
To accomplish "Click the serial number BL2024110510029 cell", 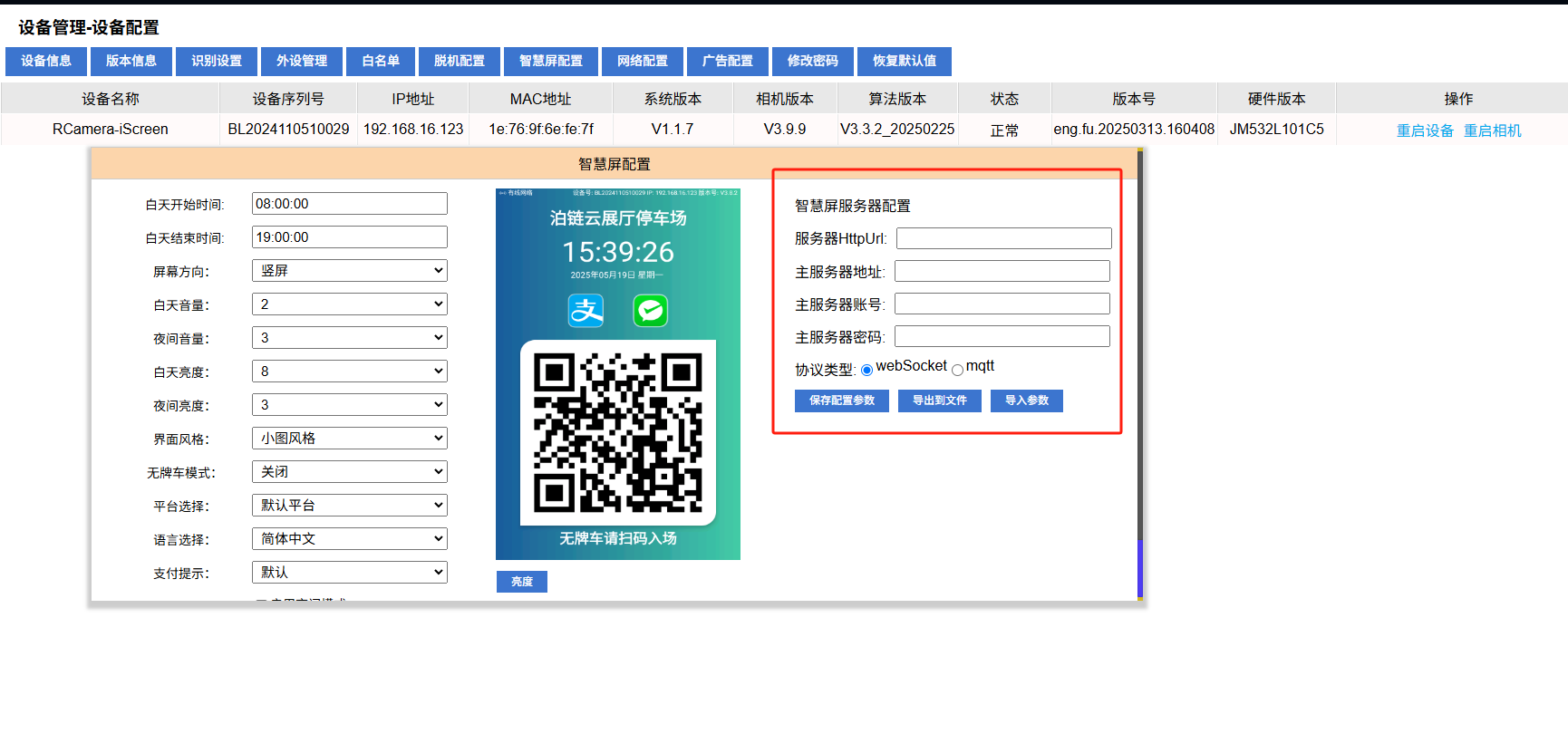I will point(288,130).
